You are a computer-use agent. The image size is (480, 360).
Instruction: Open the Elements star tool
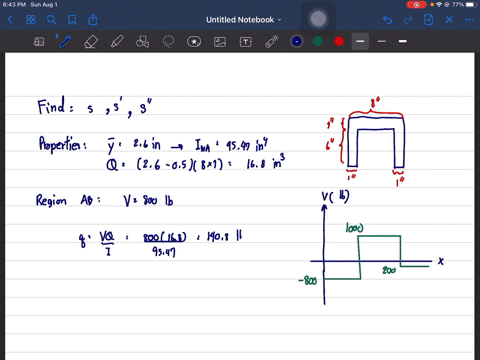pos(194,42)
